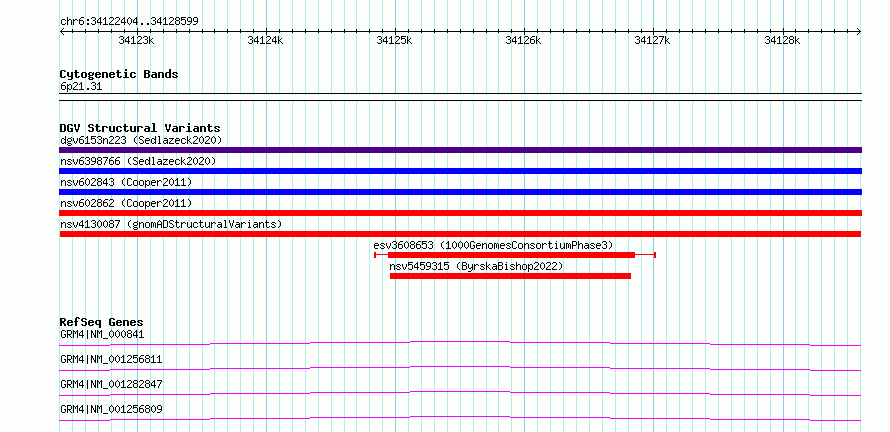The height and width of the screenshot is (432, 890).
Task: Click the 34126k ruler tick label
Action: [x=523, y=41]
